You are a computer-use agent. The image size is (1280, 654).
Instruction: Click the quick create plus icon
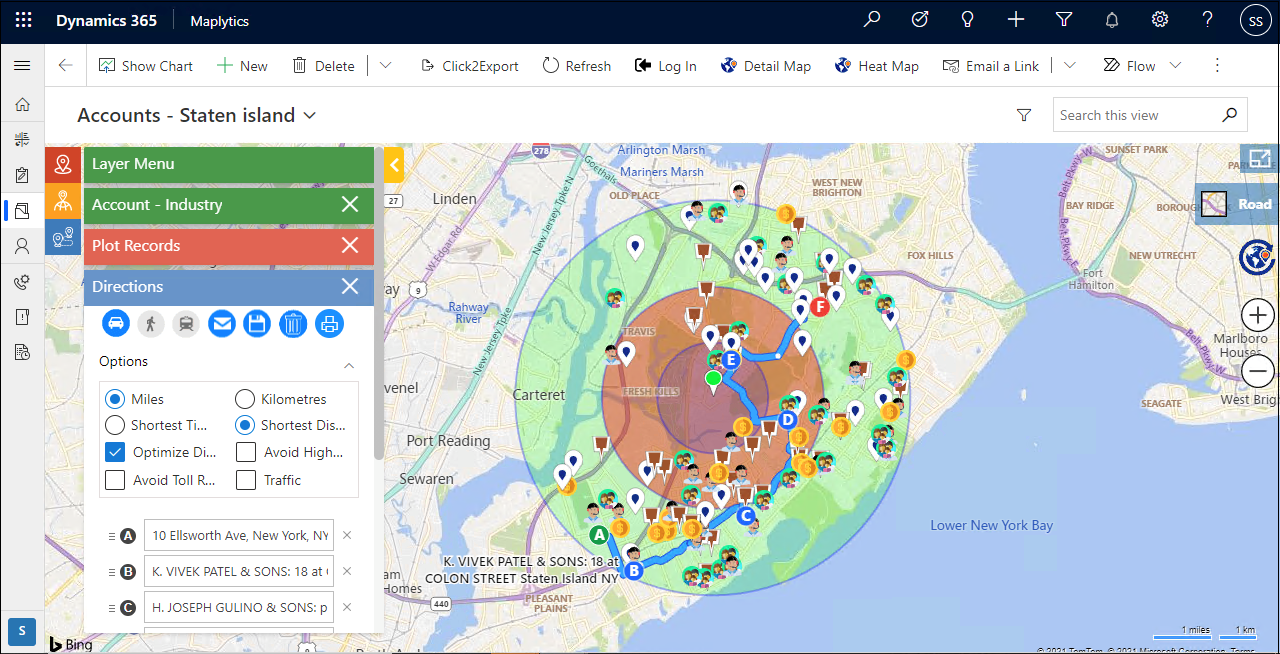pos(1016,20)
